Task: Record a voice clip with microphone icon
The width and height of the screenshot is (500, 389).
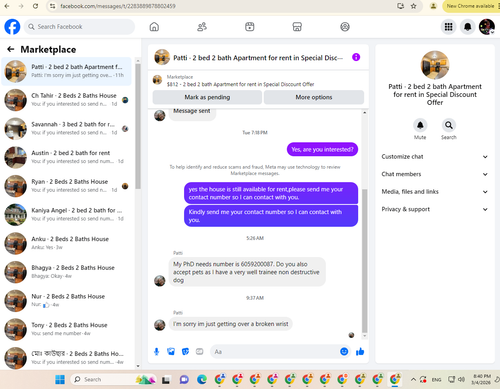Action: point(156,351)
